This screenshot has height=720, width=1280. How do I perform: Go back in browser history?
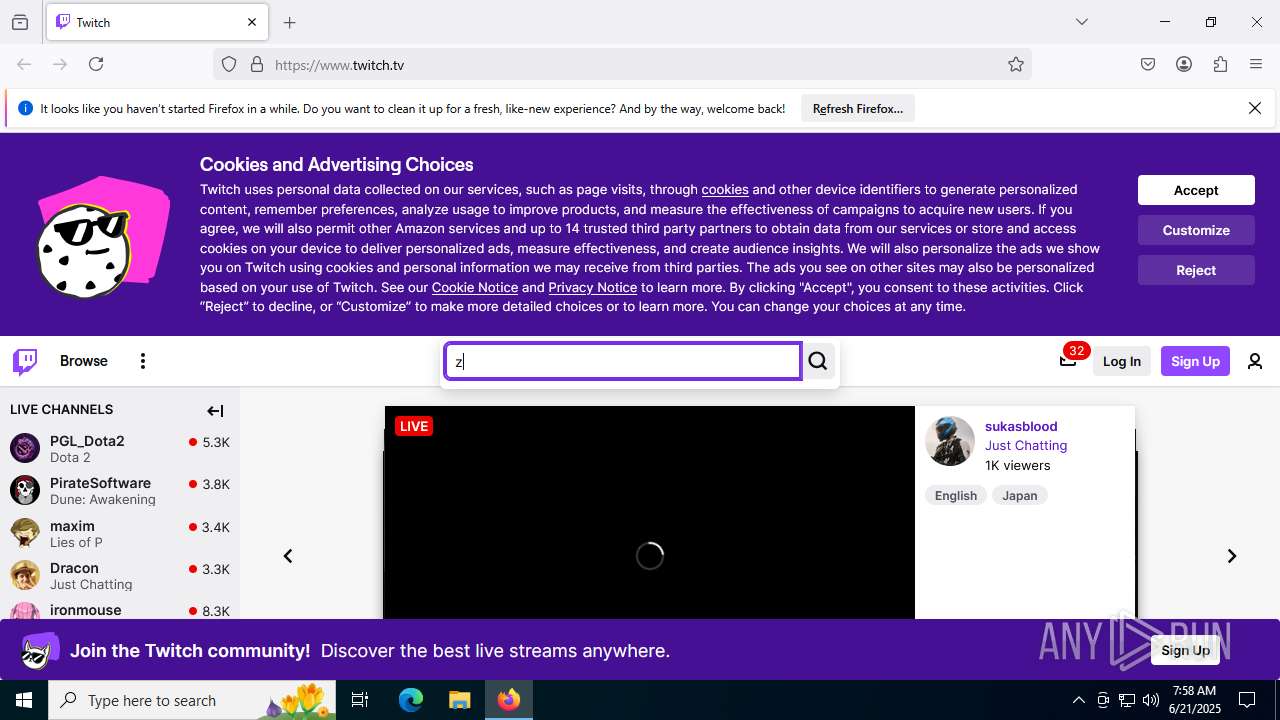click(x=24, y=64)
